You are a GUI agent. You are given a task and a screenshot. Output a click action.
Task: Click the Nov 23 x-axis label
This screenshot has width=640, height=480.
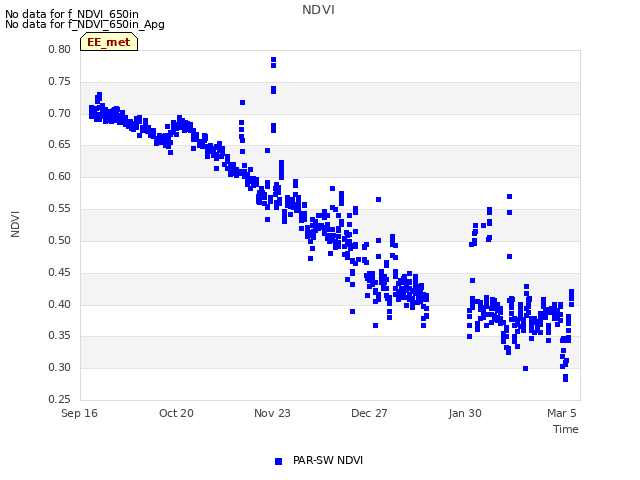click(272, 413)
